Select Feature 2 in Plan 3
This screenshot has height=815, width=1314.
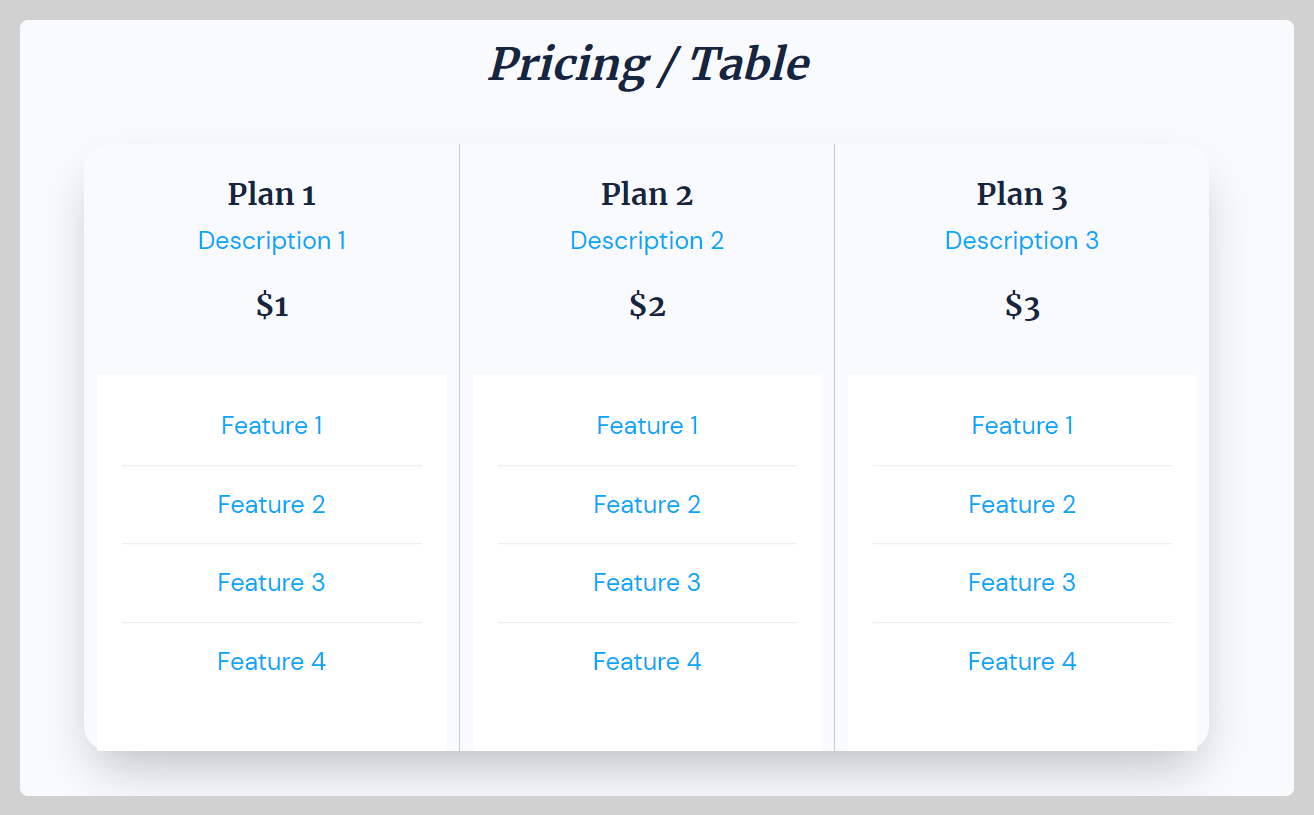[1021, 504]
